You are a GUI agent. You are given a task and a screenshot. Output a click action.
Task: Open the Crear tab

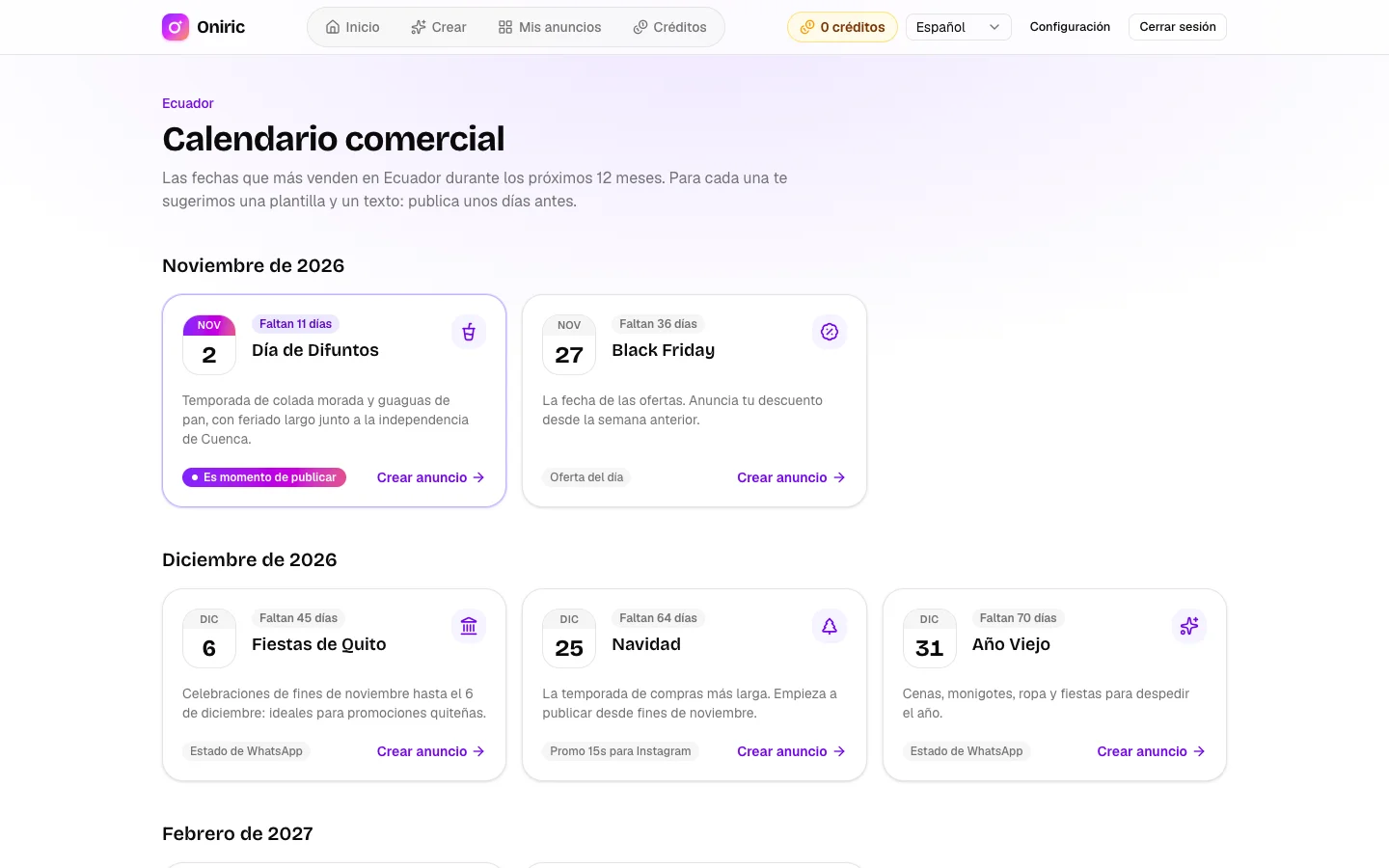tap(439, 27)
